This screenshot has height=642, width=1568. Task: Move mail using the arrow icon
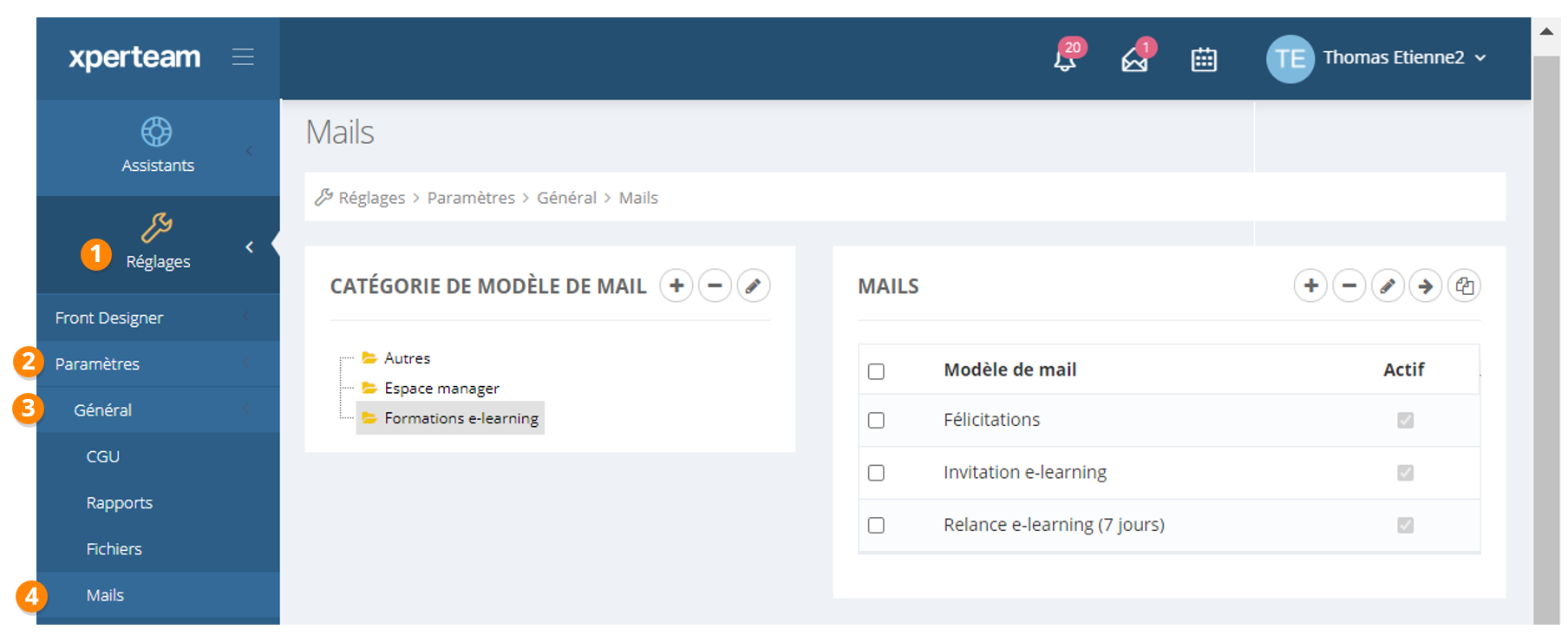[x=1425, y=285]
